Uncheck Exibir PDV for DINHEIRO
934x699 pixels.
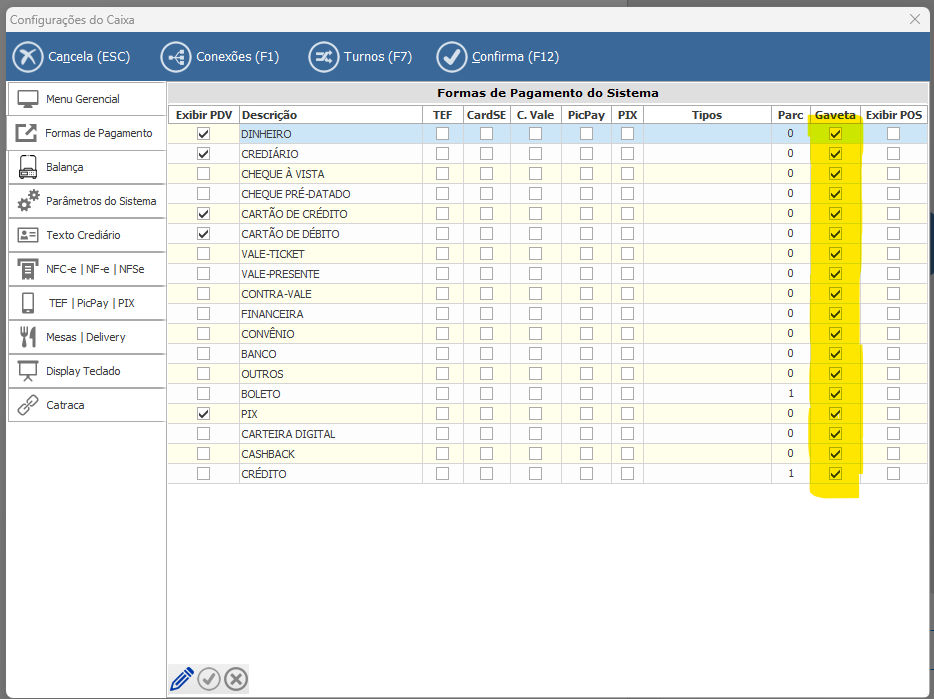(x=204, y=134)
